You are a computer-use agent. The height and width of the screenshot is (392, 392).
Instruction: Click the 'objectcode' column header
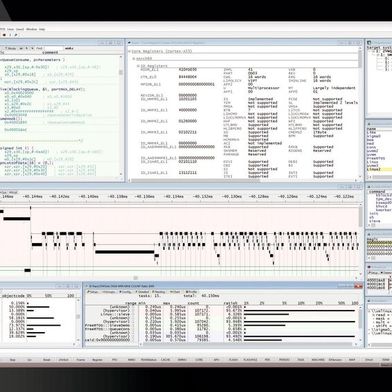[13, 296]
